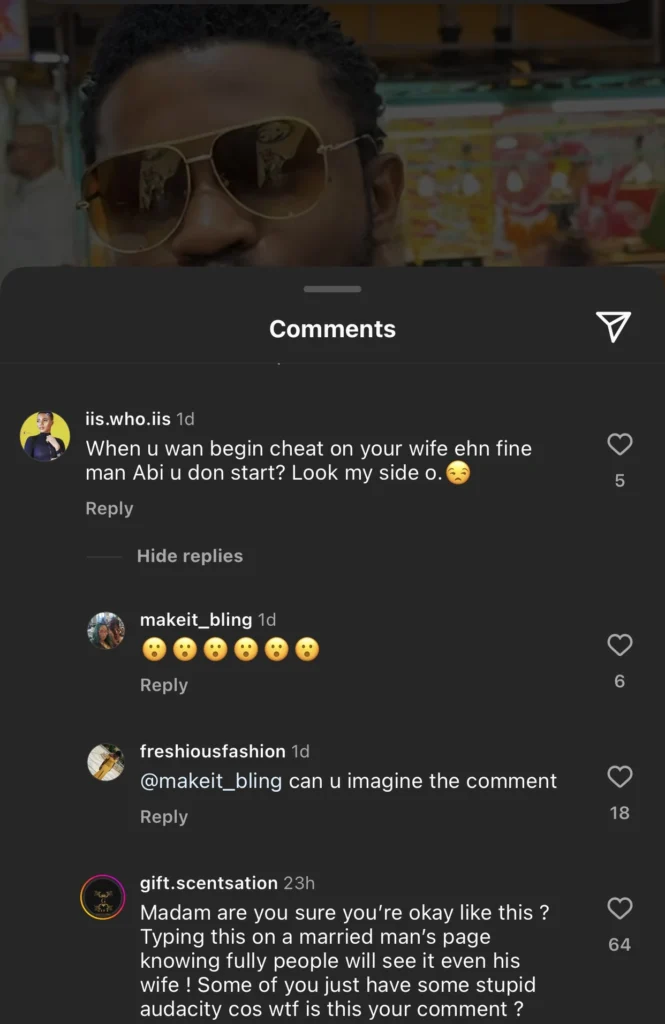The image size is (665, 1024).
Task: Tap the Comments title header
Action: [x=332, y=328]
